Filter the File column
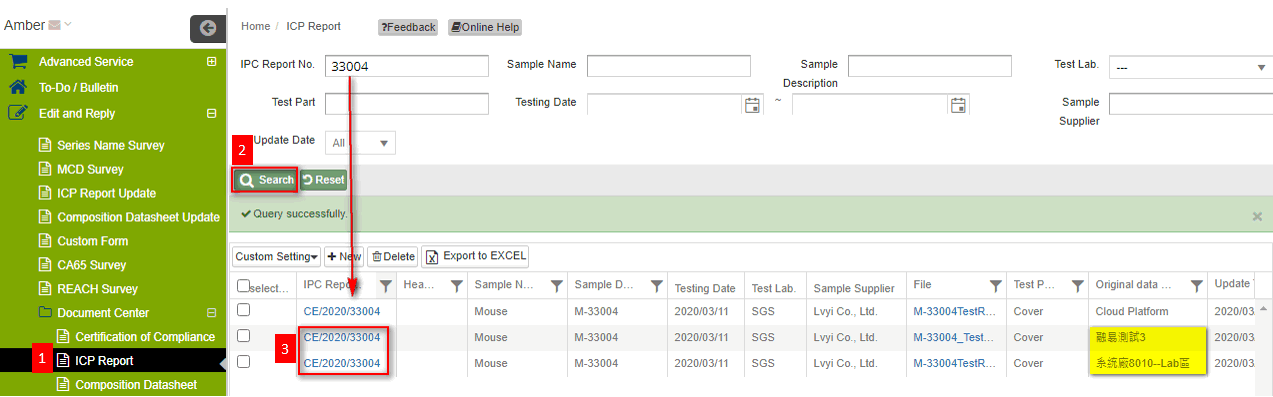This screenshot has height=397, width=1273. pyautogui.click(x=995, y=286)
